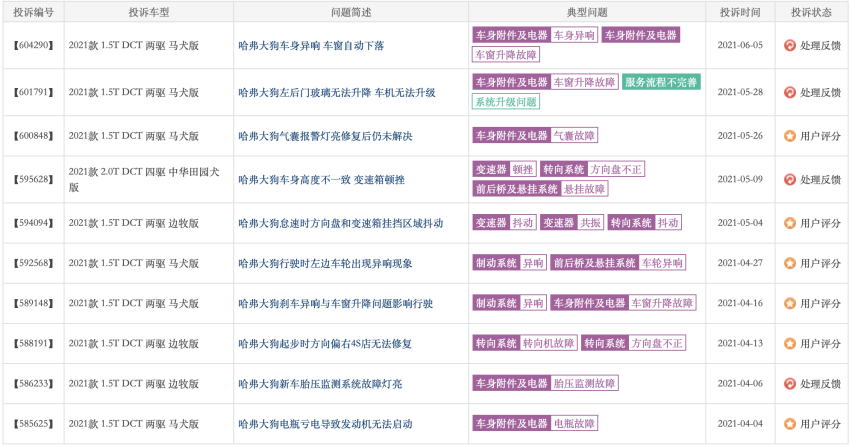Click the 问题简述 column header
Screen dimensions: 852x446
click(x=351, y=12)
